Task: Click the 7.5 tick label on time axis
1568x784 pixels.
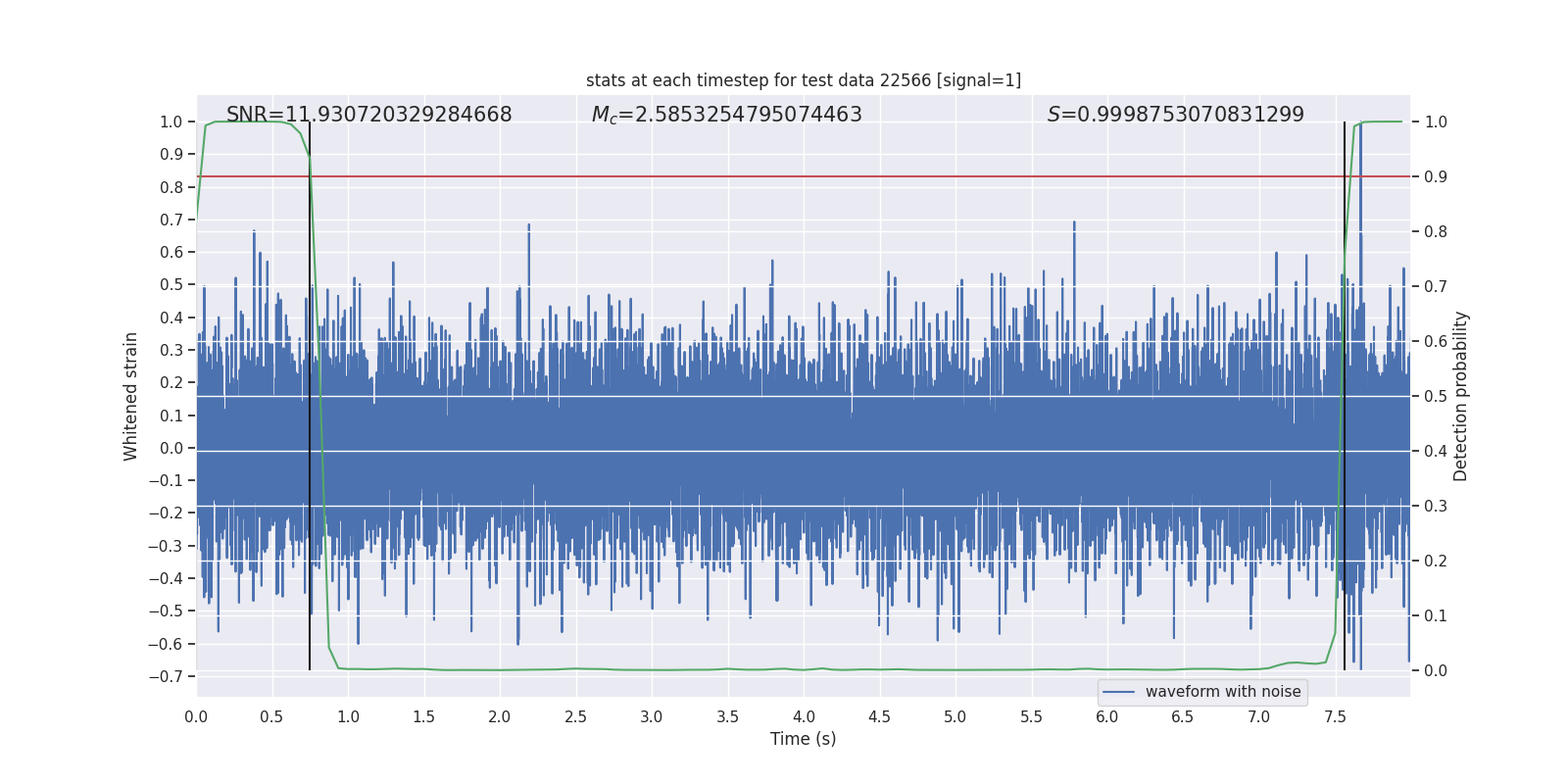Action: [x=1335, y=716]
